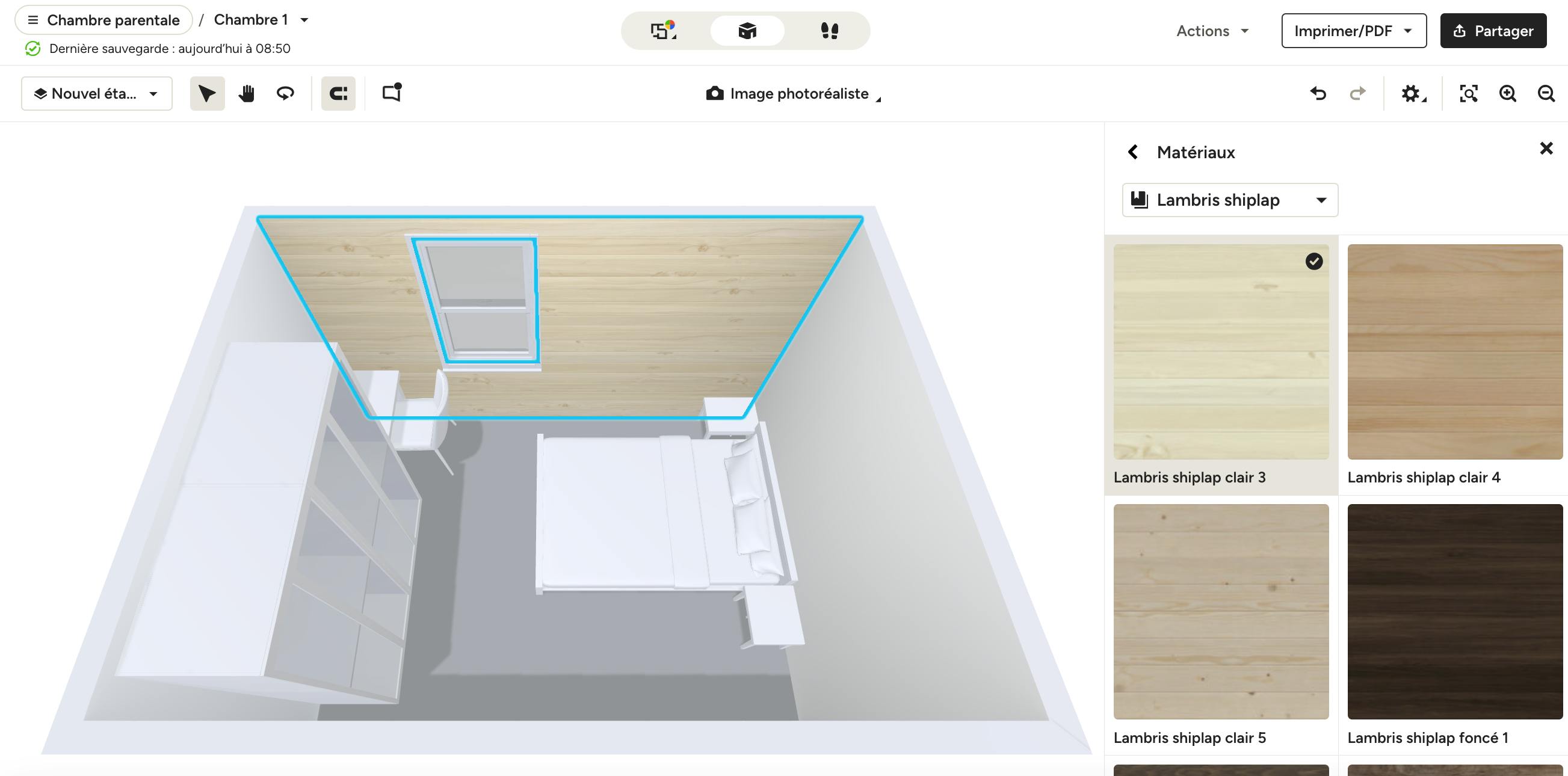Select the hand pan tool
1568x776 pixels.
click(247, 93)
